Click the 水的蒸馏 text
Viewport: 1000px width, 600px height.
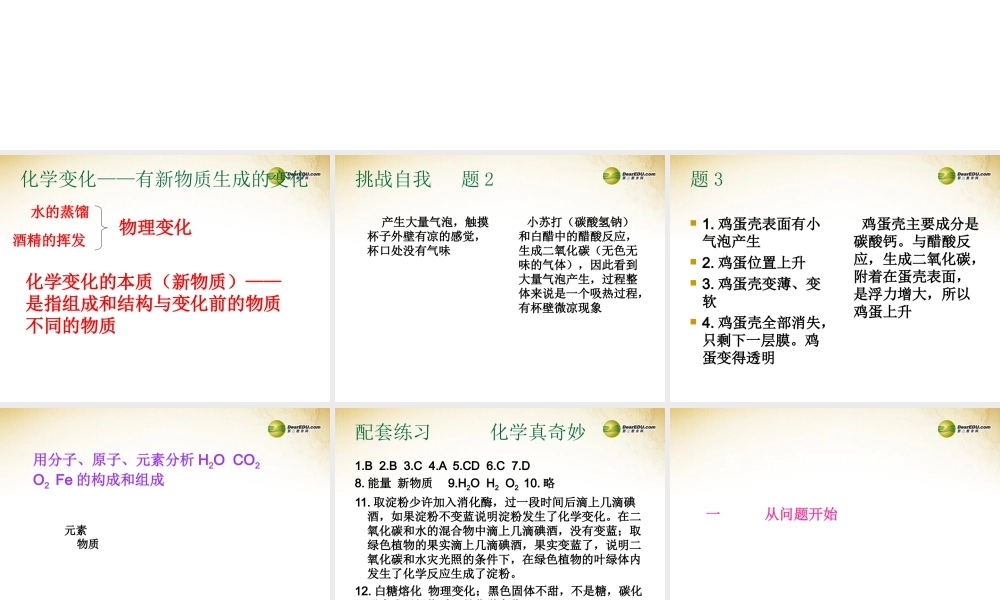click(x=60, y=212)
